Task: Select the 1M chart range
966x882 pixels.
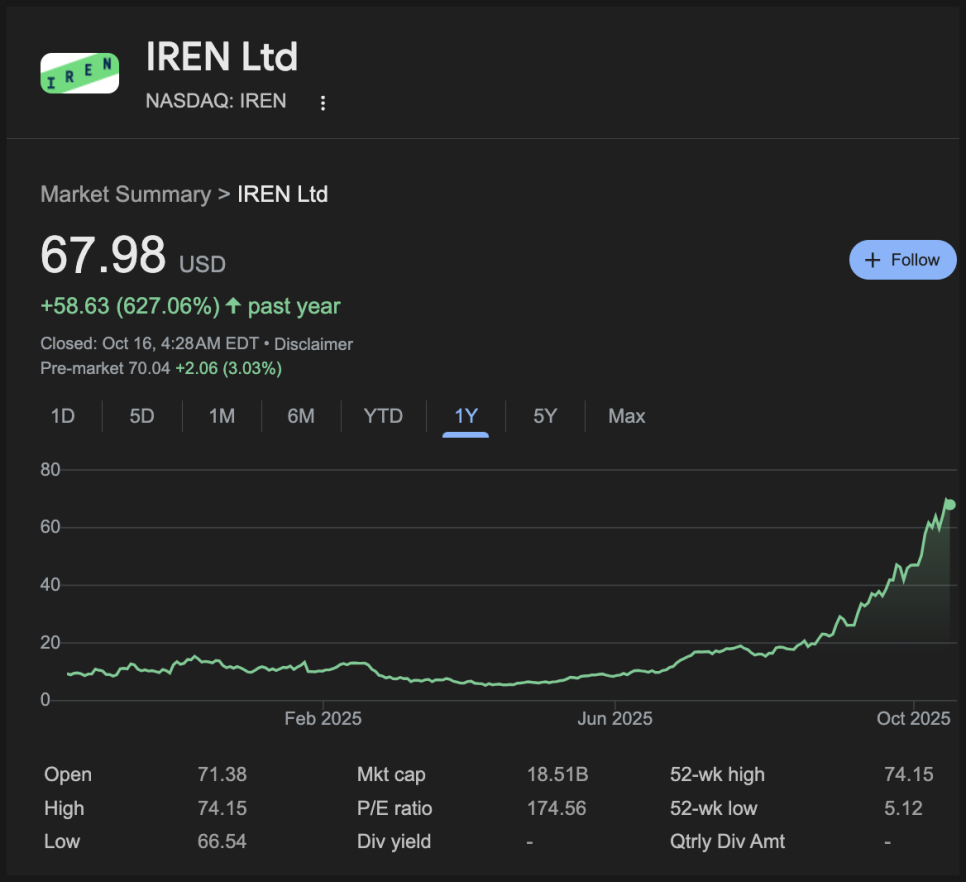Action: 222,416
